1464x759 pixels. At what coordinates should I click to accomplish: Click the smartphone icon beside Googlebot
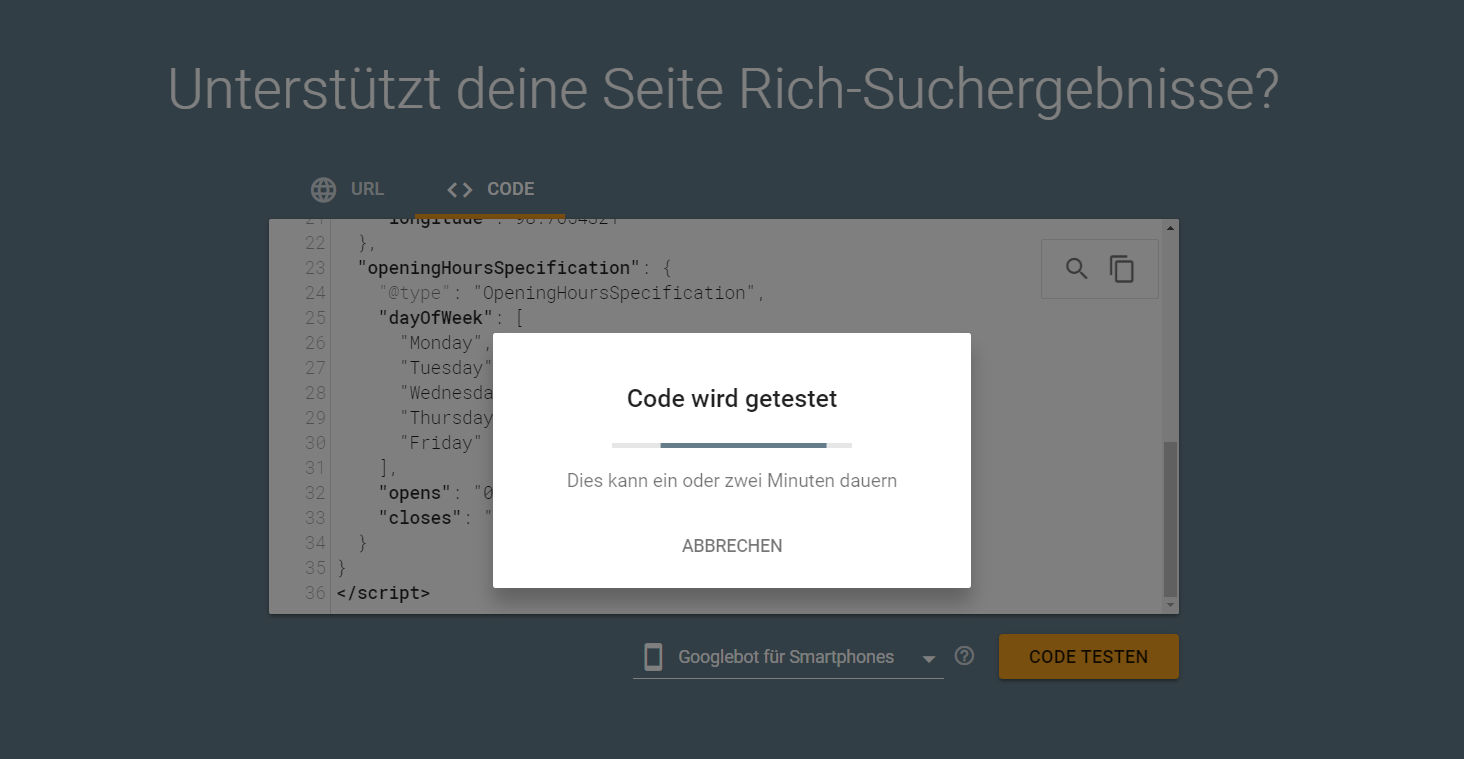click(653, 657)
